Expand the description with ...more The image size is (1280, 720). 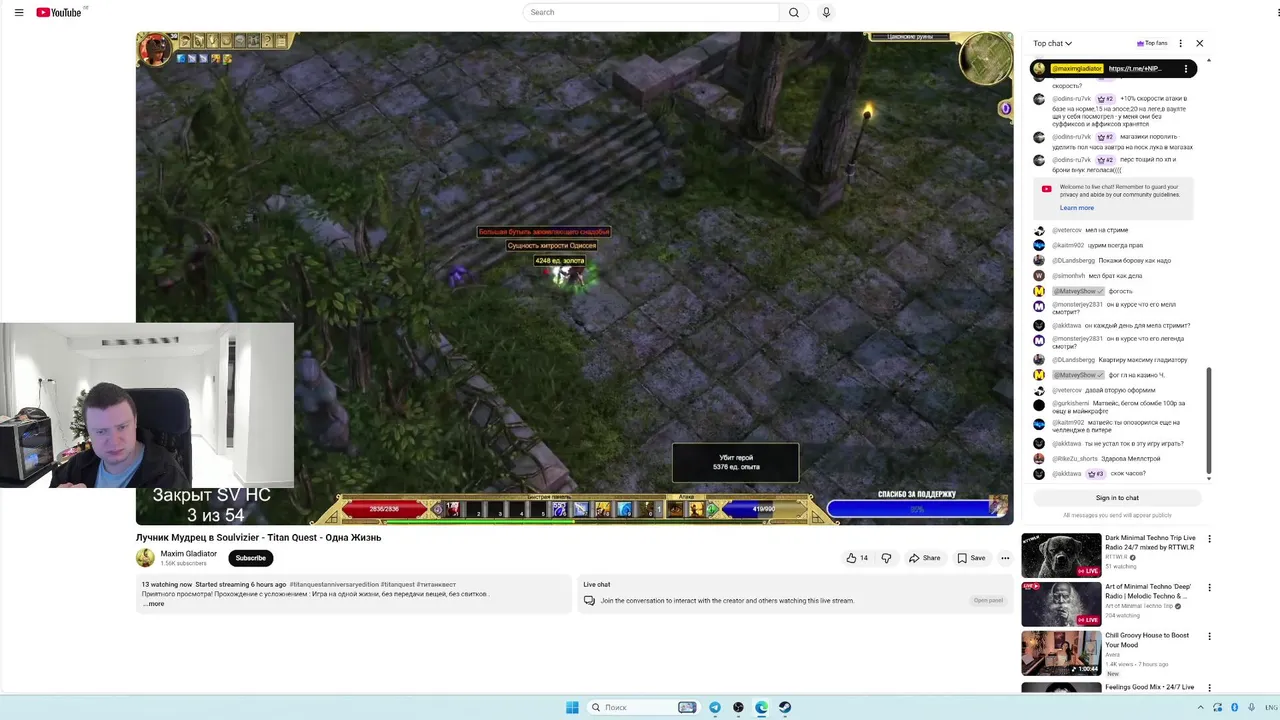[153, 604]
